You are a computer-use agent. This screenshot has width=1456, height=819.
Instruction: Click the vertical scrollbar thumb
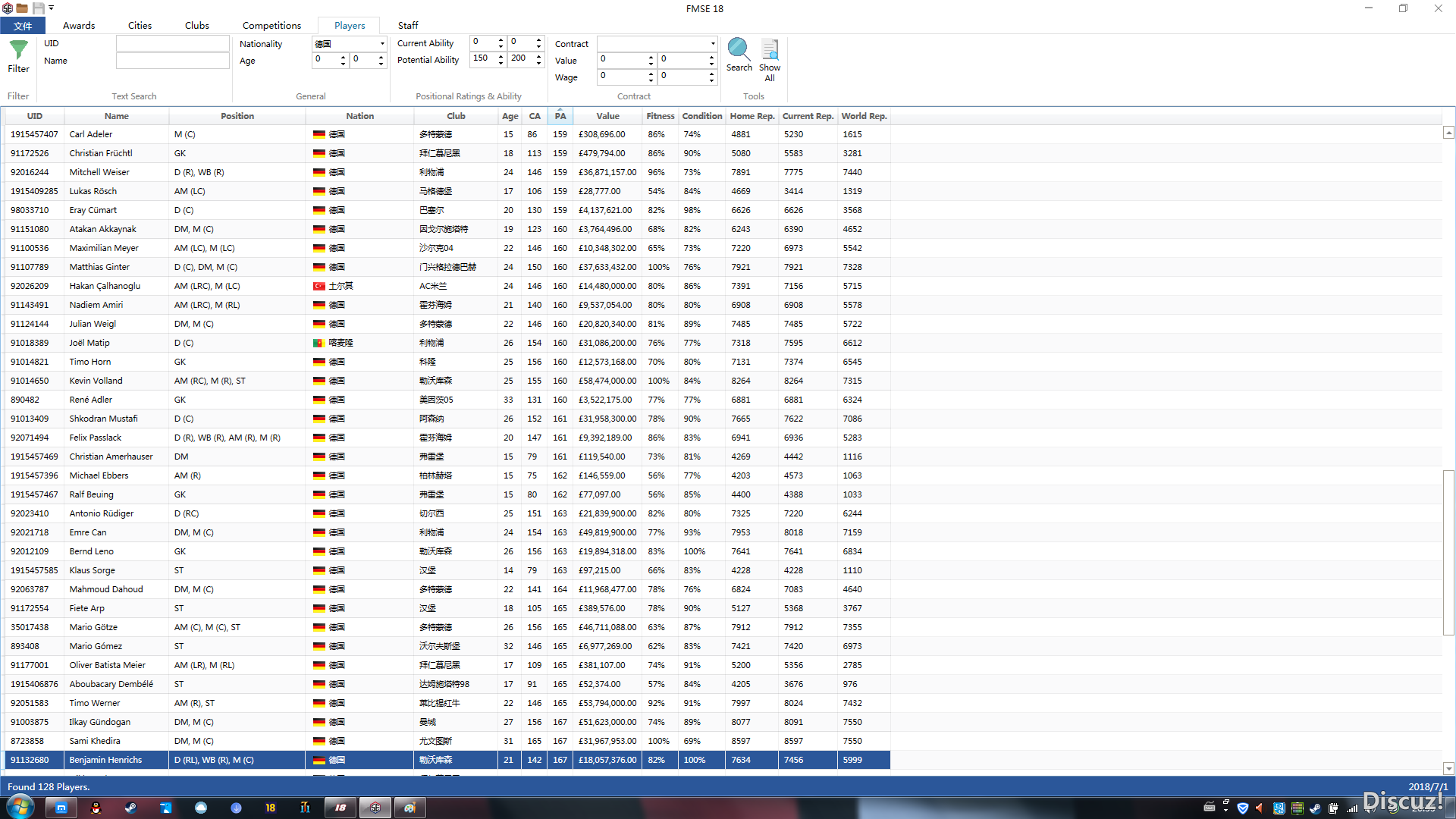point(1448,552)
